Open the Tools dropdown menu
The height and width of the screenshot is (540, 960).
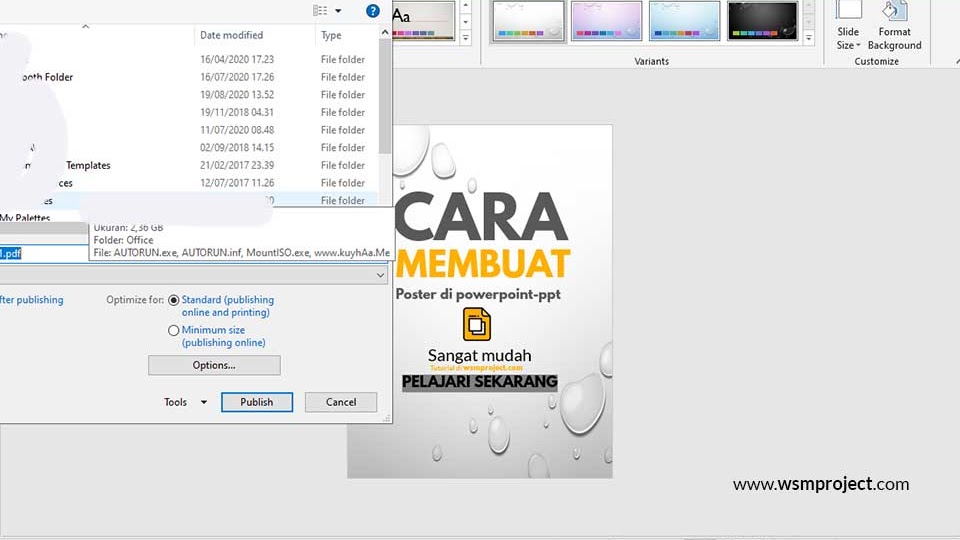pos(185,402)
